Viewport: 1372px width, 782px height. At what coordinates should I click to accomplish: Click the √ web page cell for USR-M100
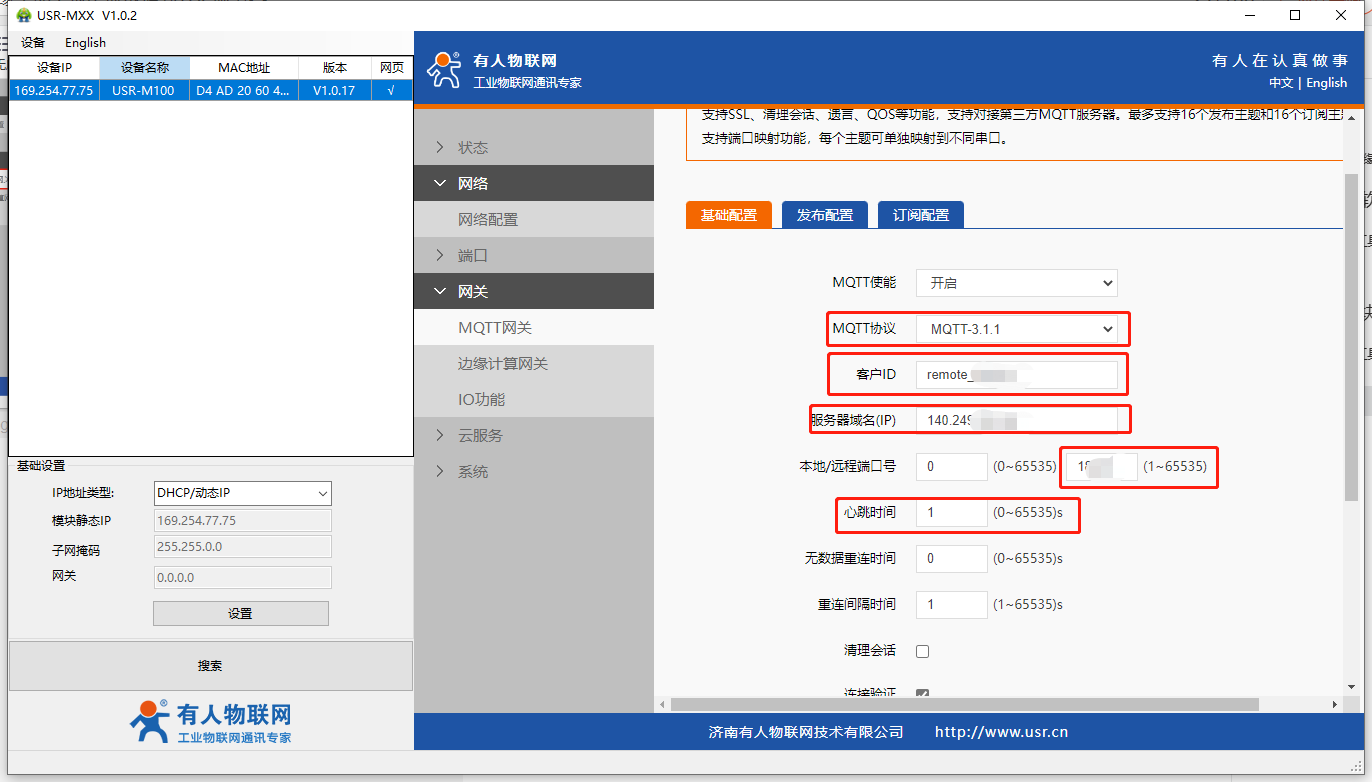pyautogui.click(x=391, y=90)
